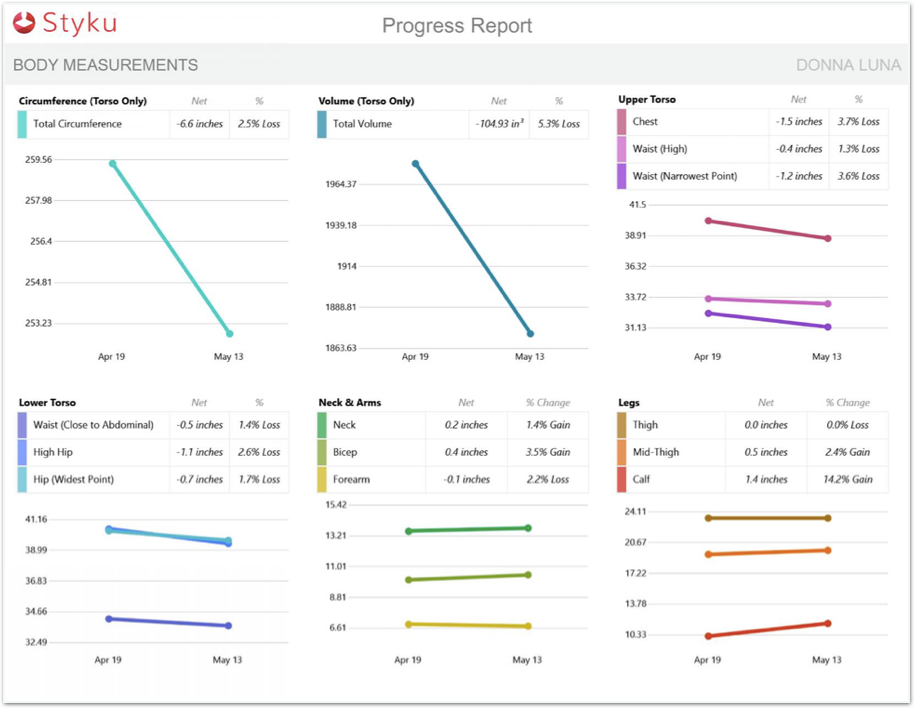915x709 pixels.
Task: Click the -6.6 inches net value
Action: [x=200, y=124]
